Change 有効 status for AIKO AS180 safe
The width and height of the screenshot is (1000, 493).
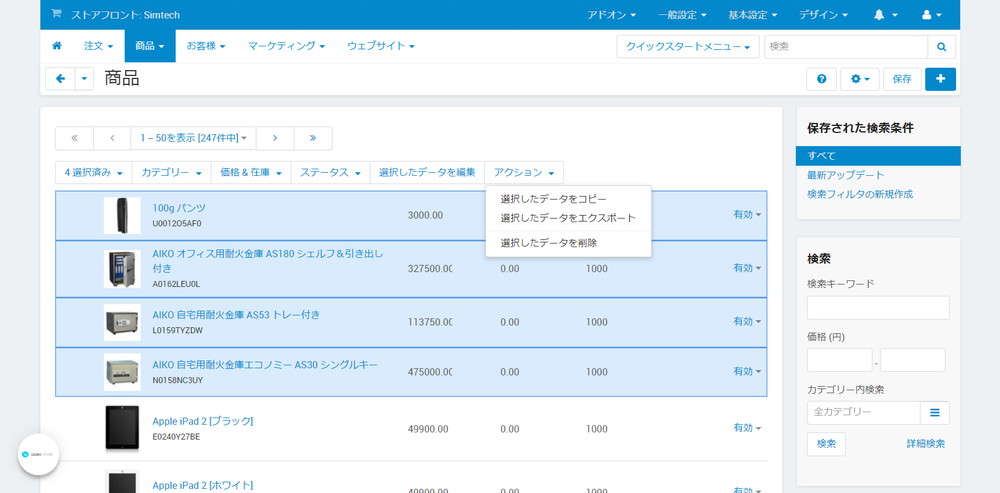747,269
